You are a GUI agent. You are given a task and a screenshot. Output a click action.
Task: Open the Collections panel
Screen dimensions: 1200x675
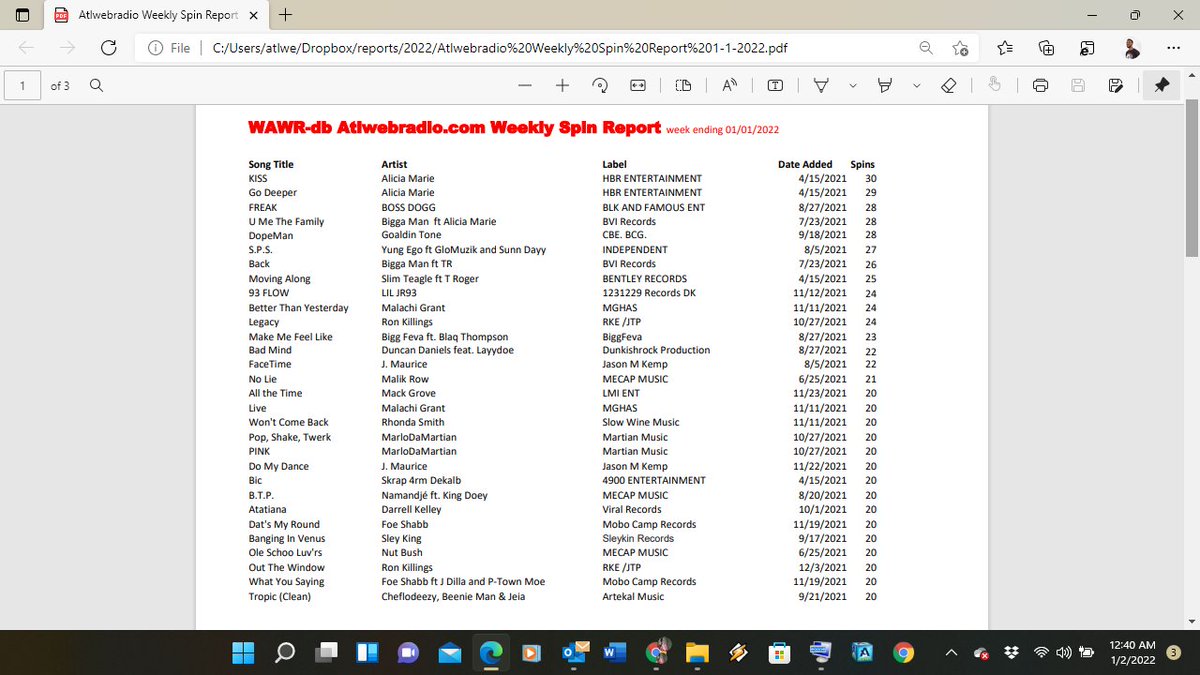click(1047, 48)
